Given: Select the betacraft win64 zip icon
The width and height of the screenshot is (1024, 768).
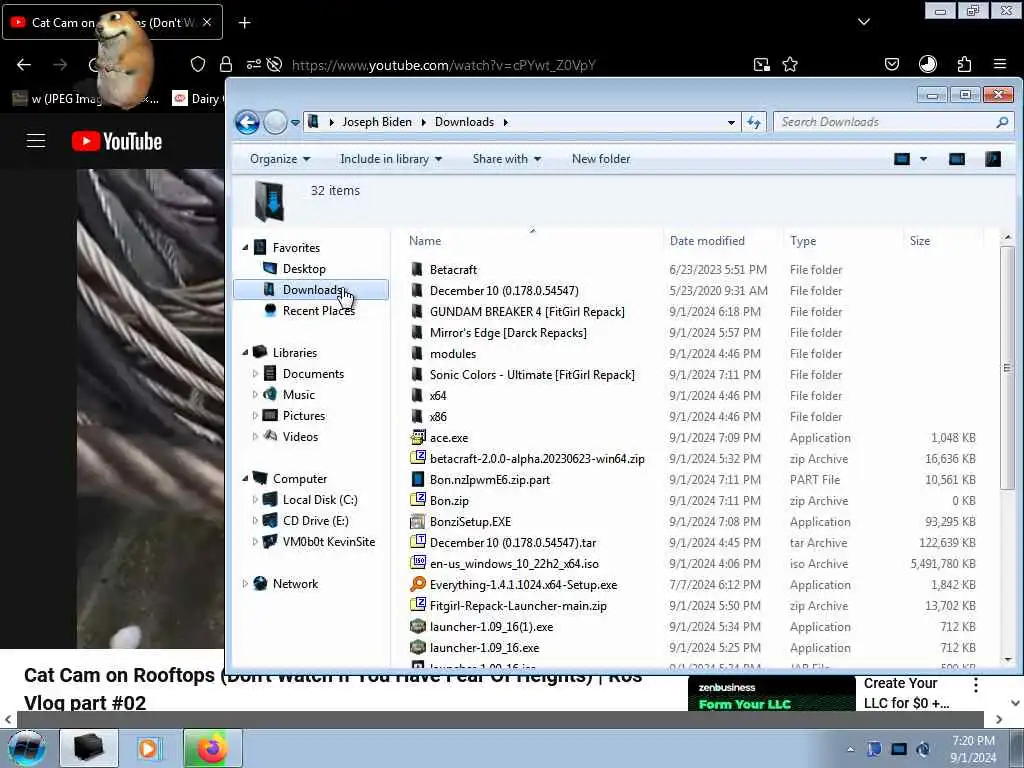Looking at the screenshot, I should (x=417, y=458).
